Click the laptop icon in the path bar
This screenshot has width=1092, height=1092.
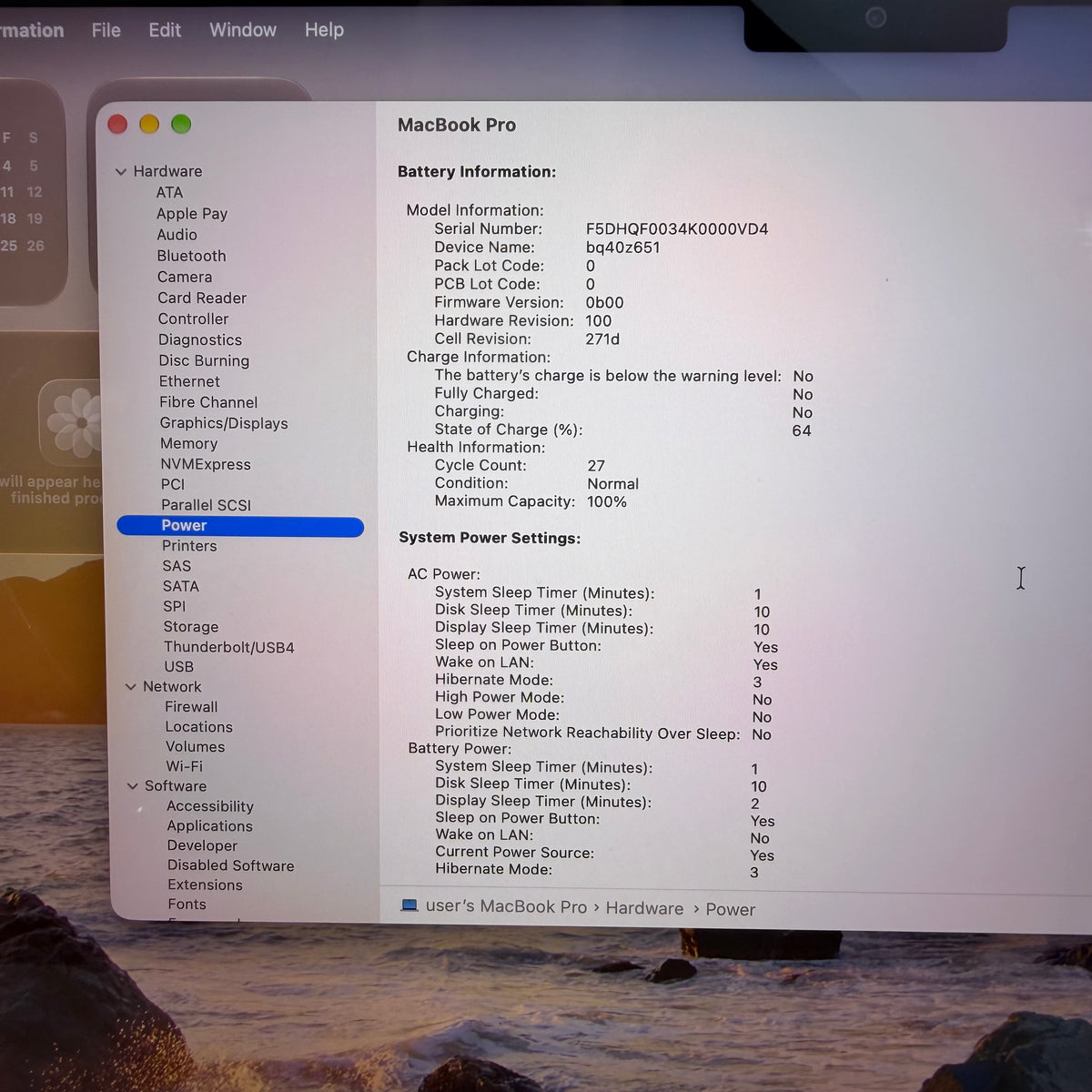(x=409, y=905)
